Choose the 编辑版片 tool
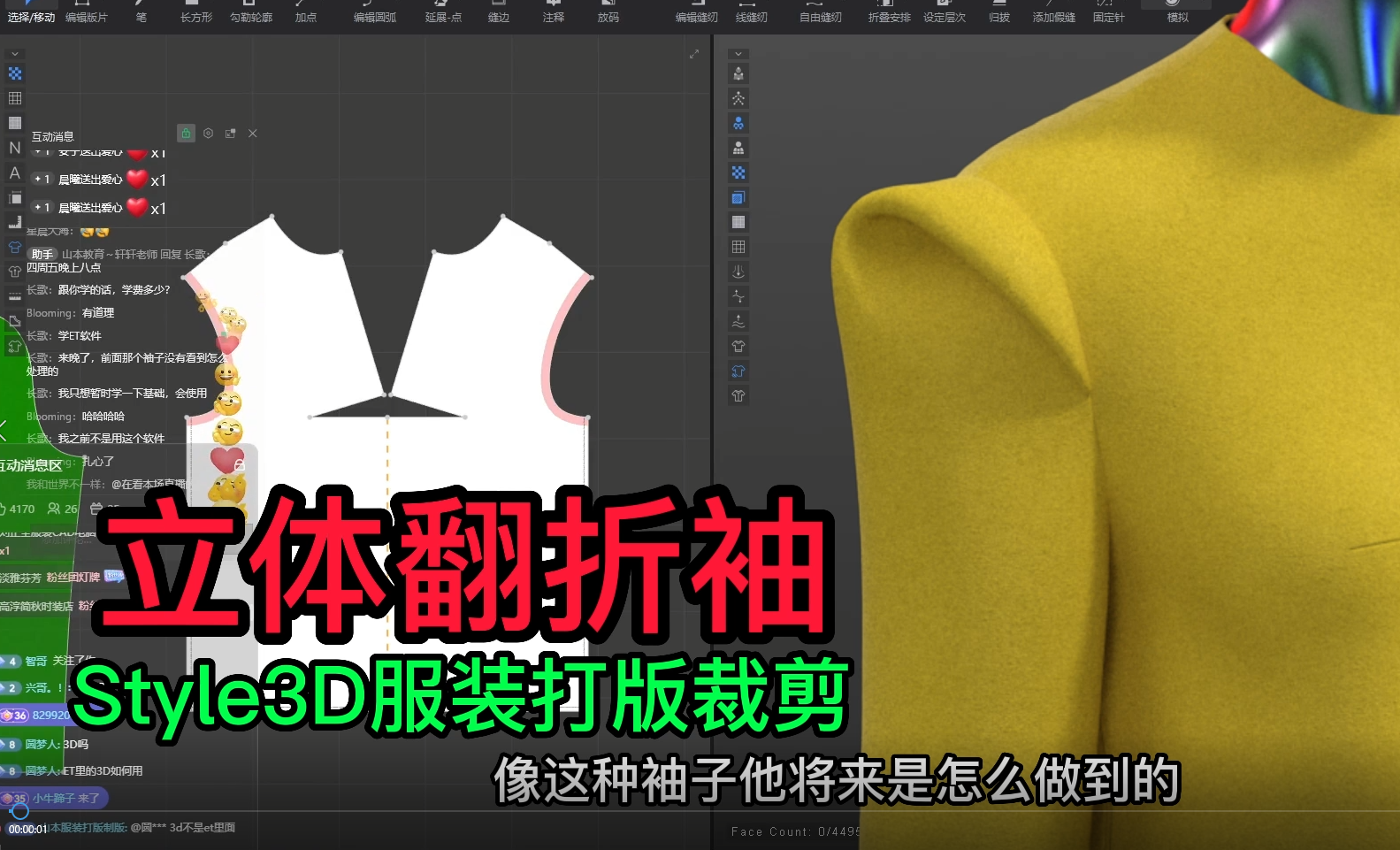This screenshot has height=850, width=1400. click(x=86, y=12)
